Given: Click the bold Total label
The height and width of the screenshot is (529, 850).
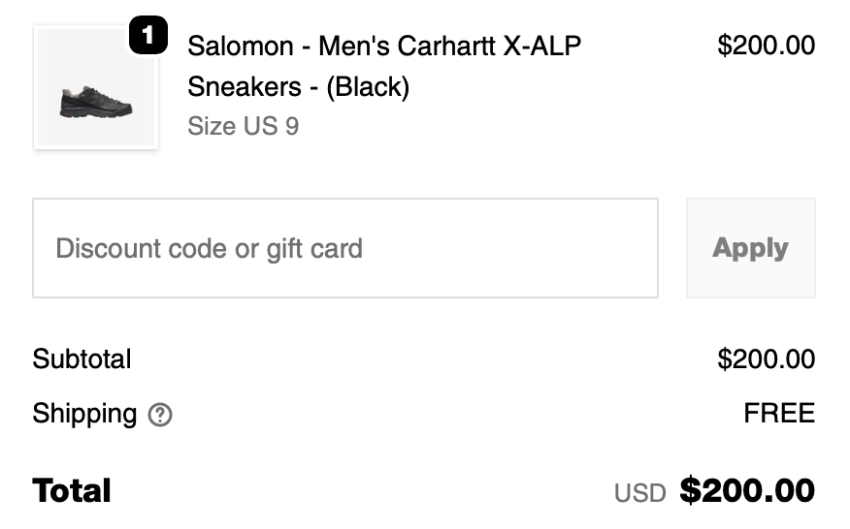Looking at the screenshot, I should 72,491.
